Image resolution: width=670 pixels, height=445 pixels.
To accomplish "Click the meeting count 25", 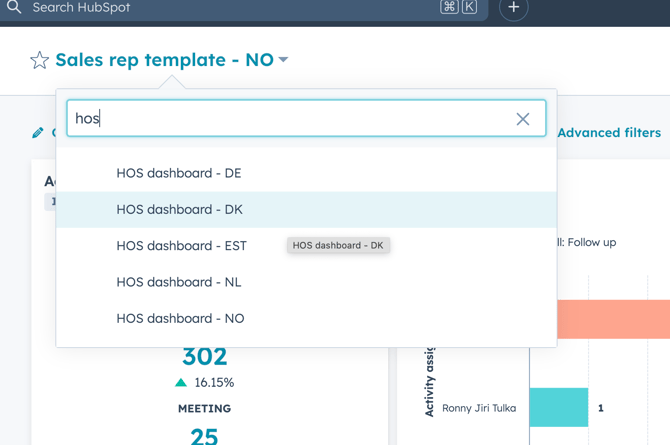I will (204, 434).
